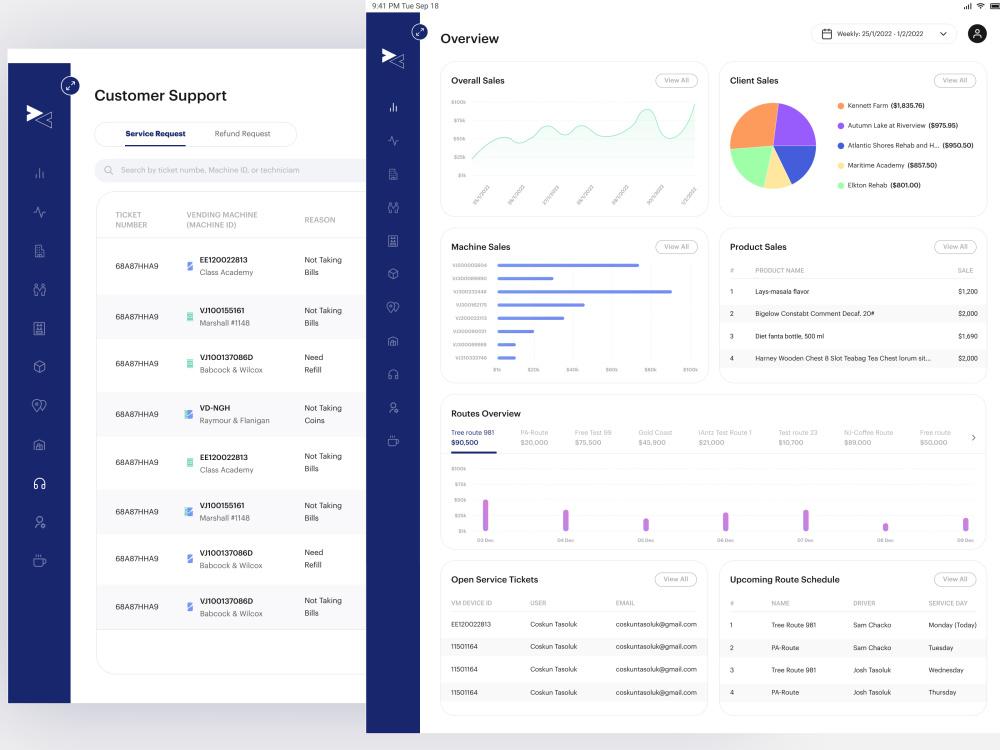The width and height of the screenshot is (1000, 750).
Task: Click user icon in Customer Support sidebar
Action: (x=40, y=523)
